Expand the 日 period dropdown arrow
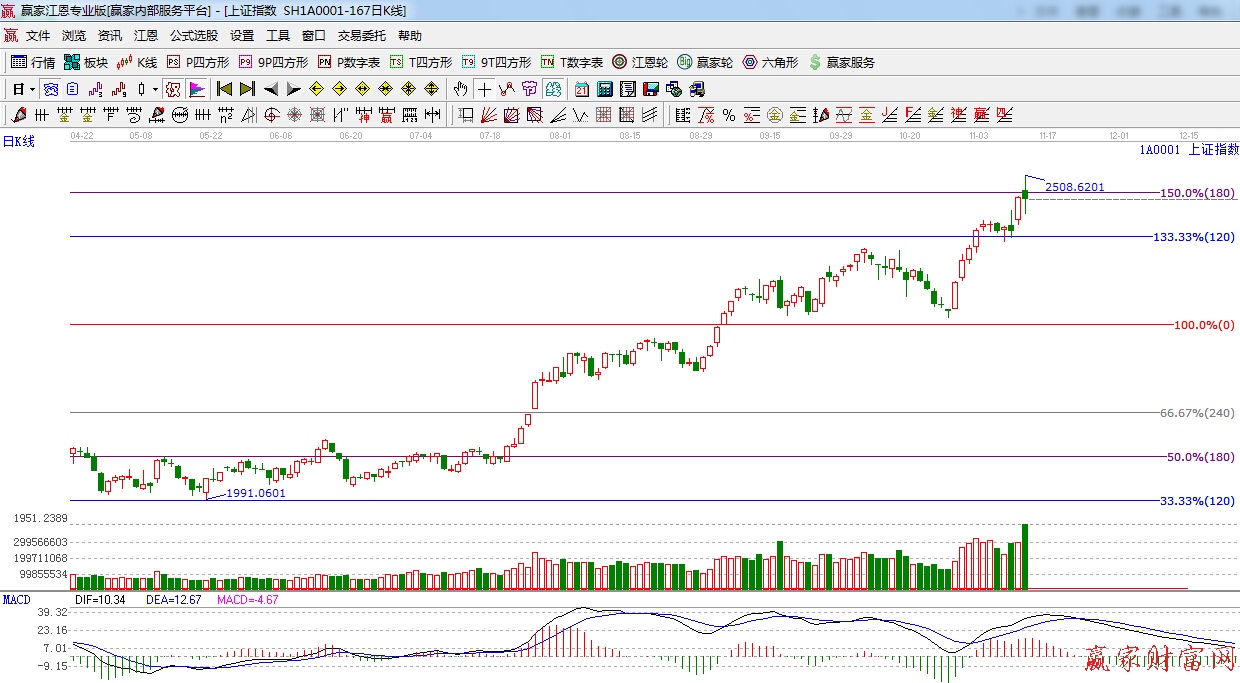1240x683 pixels. [32, 89]
